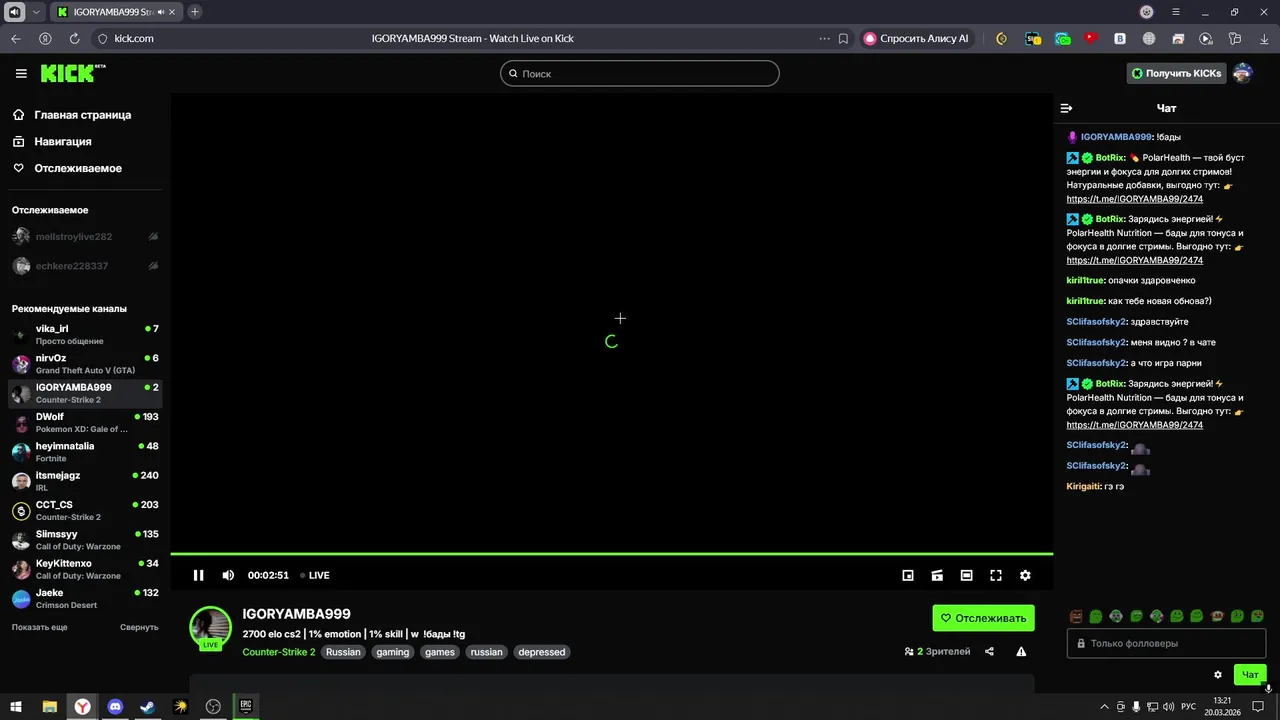Open the Windows Start menu
The width and height of the screenshot is (1280, 720).
[x=16, y=706]
